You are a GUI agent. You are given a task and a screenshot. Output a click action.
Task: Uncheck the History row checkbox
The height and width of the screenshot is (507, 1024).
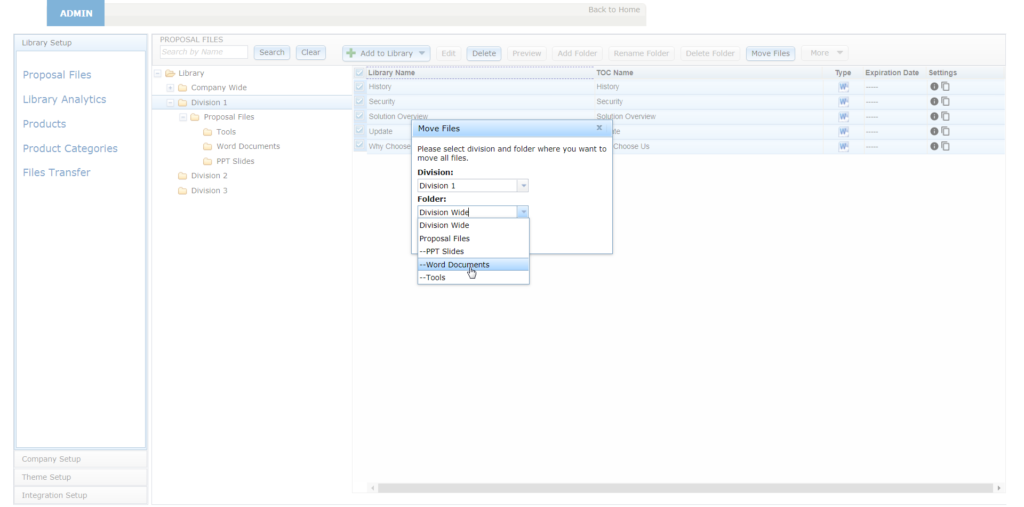(x=360, y=87)
